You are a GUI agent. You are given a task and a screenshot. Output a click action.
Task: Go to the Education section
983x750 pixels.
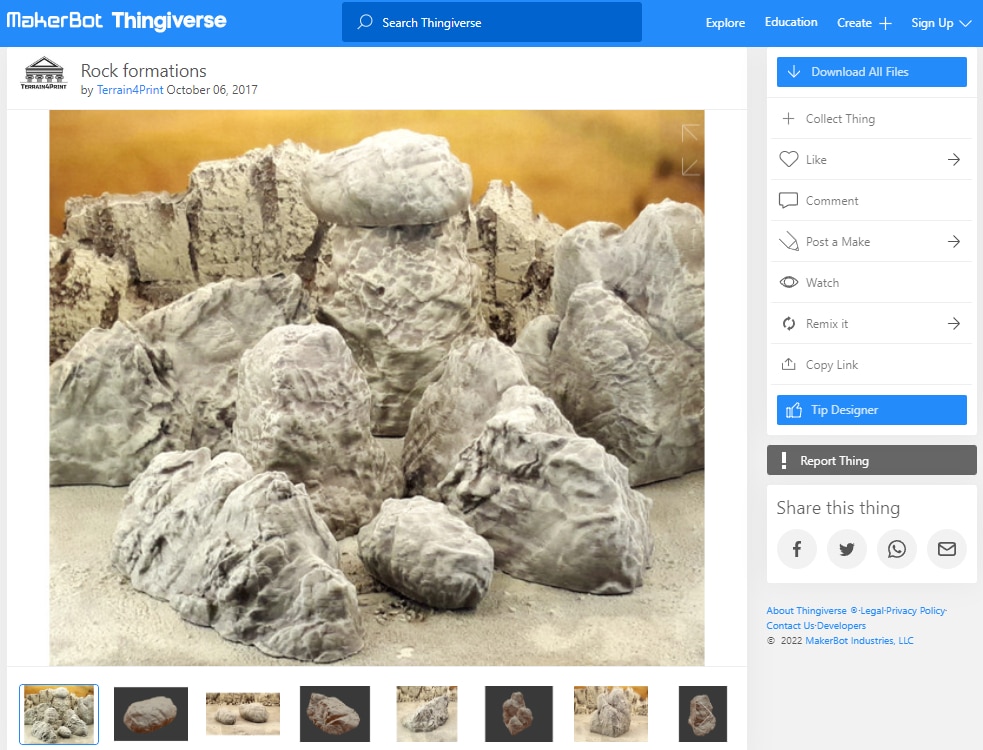[x=790, y=21]
